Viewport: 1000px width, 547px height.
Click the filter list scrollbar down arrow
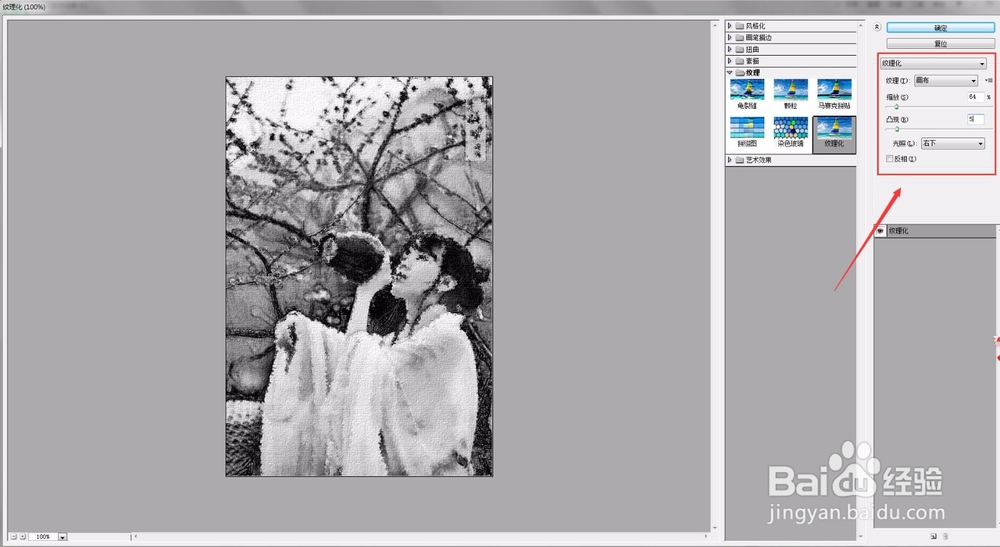coord(861,536)
